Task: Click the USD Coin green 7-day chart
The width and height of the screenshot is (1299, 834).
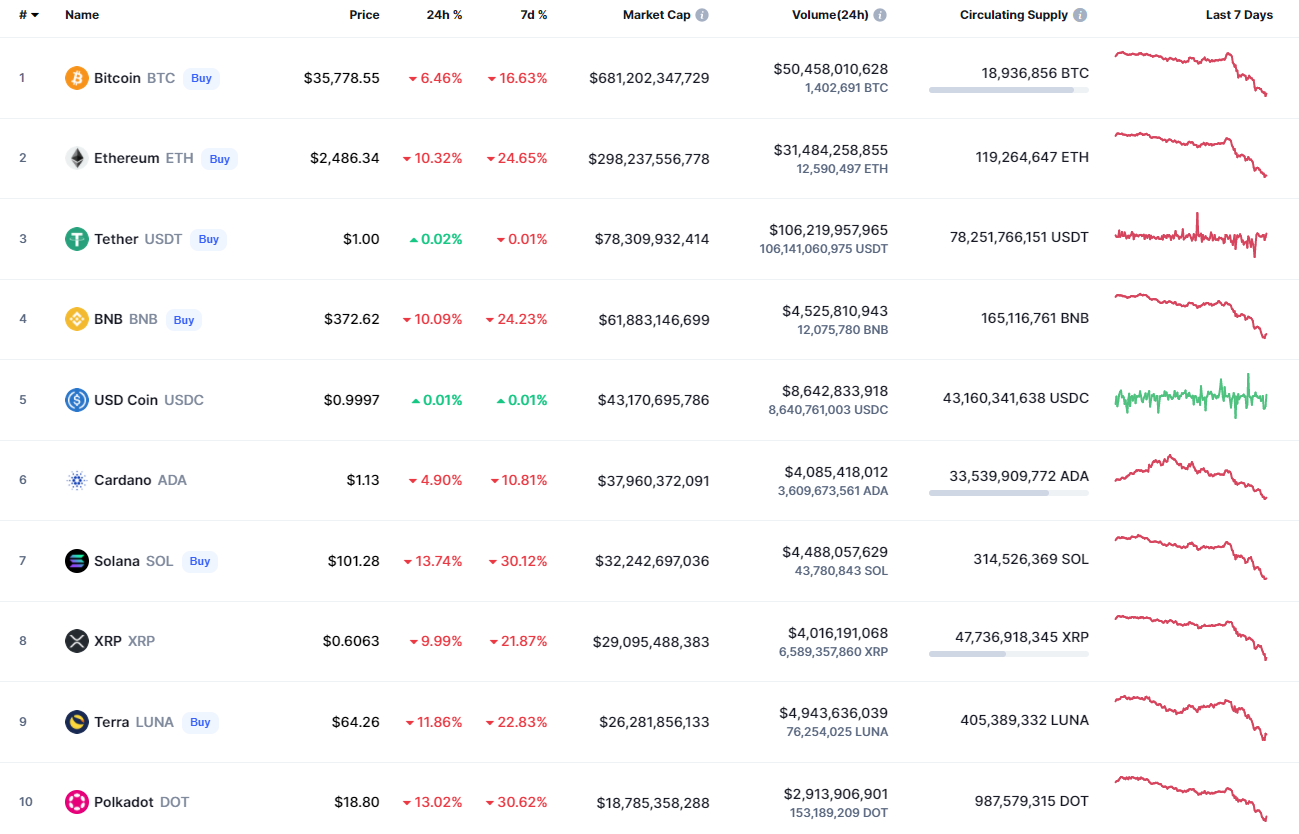Action: coord(1191,397)
